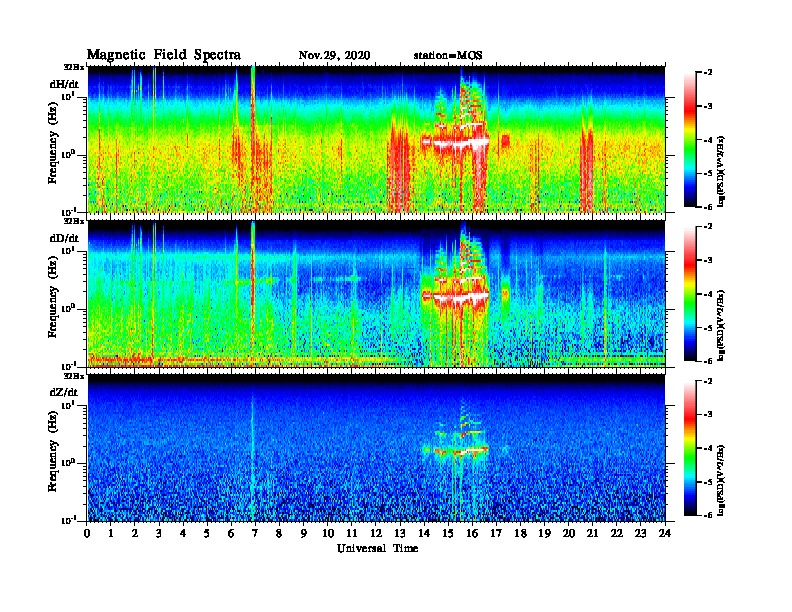Click hour 14 on the Universal Time axis
792x612 pixels.
424,534
